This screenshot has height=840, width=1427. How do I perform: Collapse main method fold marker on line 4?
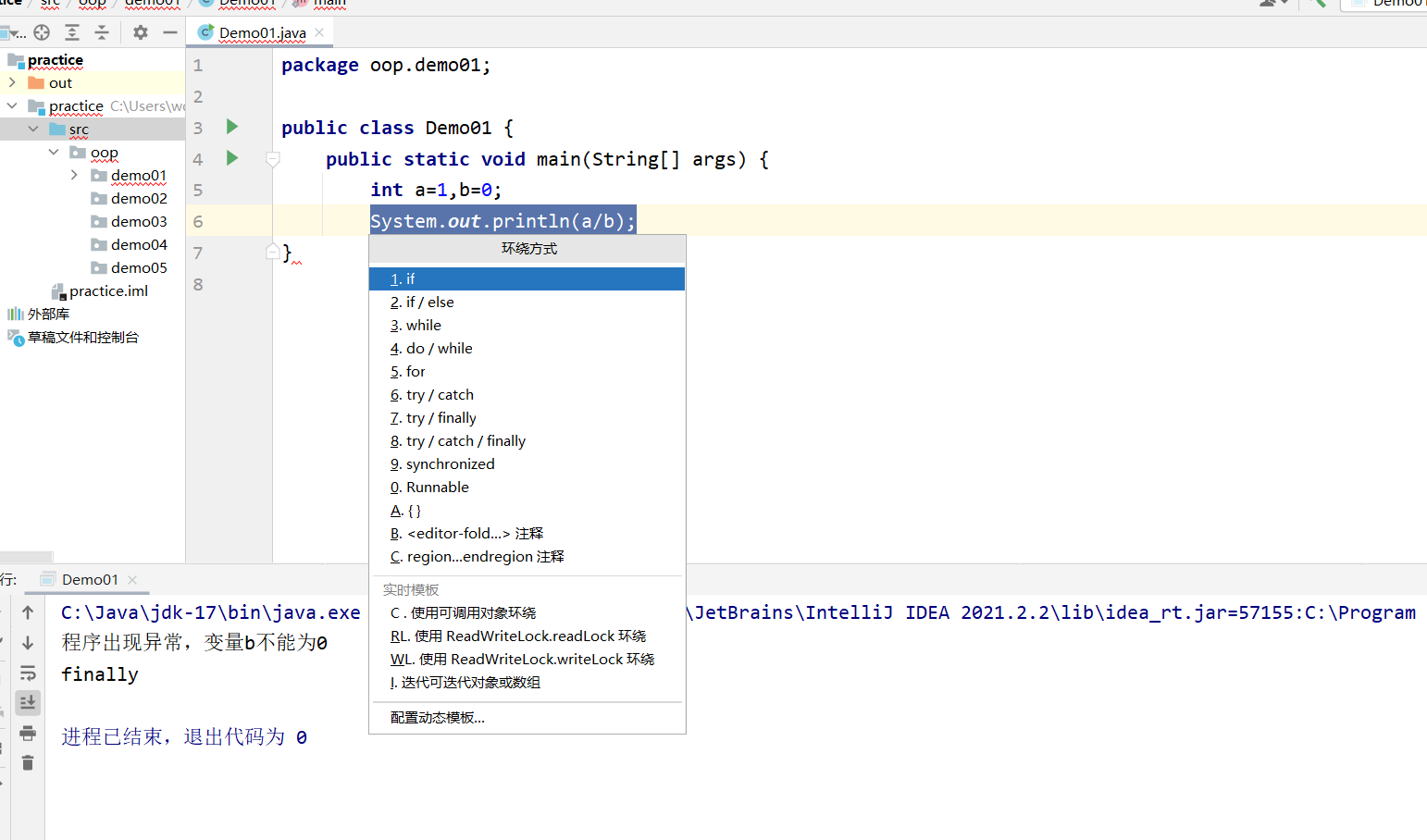point(273,159)
